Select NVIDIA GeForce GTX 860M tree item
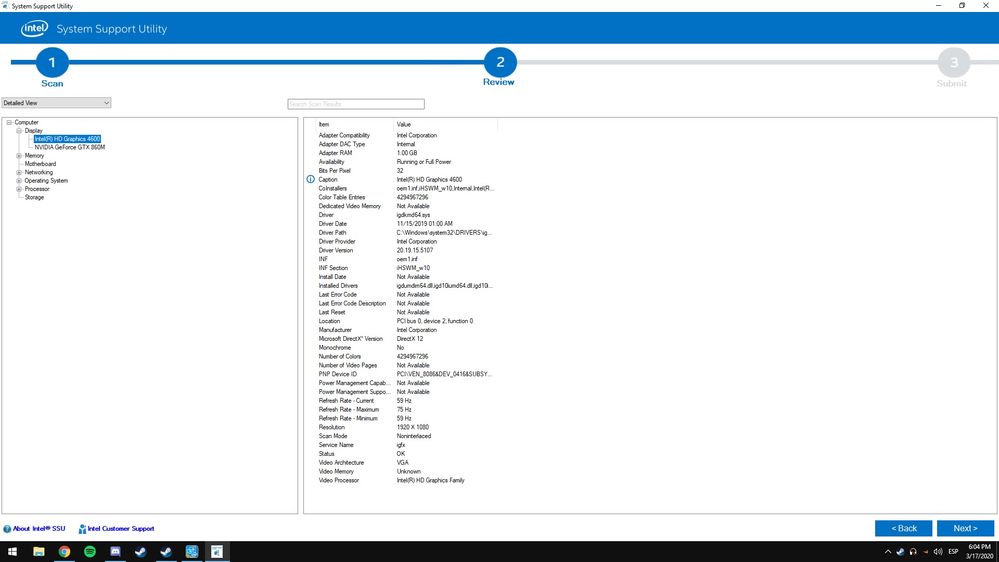 (x=69, y=147)
